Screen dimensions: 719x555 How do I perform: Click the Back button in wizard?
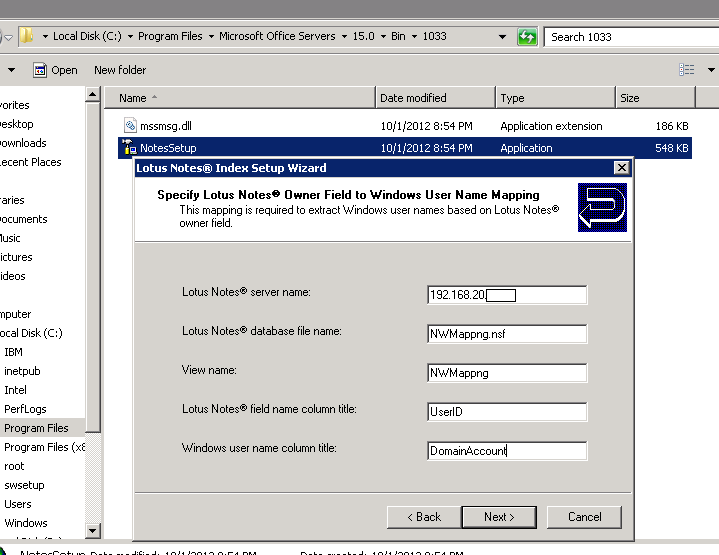click(x=424, y=517)
